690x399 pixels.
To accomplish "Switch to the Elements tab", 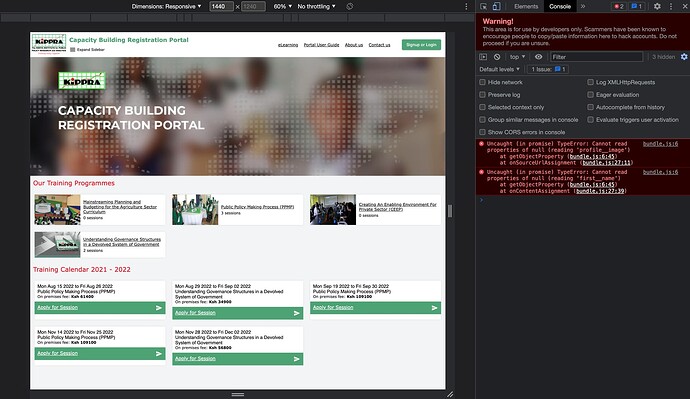I will (x=526, y=6).
